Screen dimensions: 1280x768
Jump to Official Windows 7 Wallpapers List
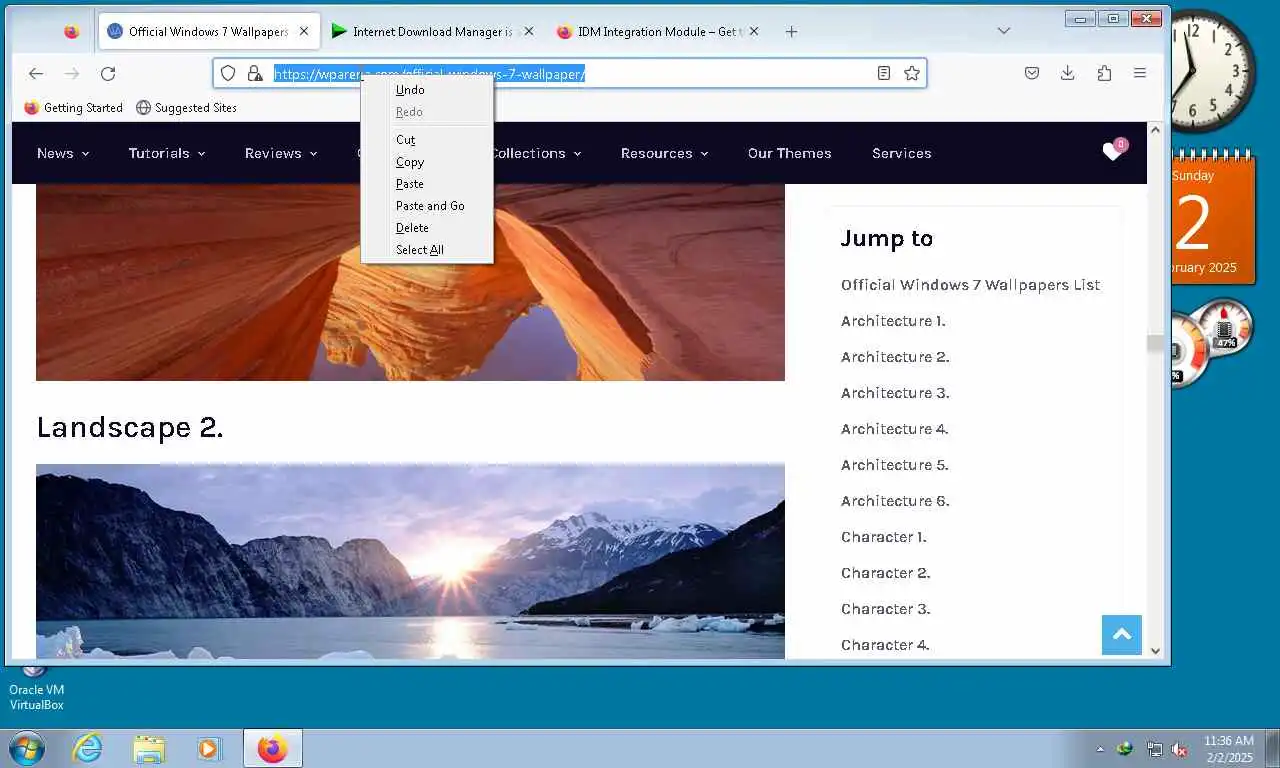tap(970, 285)
